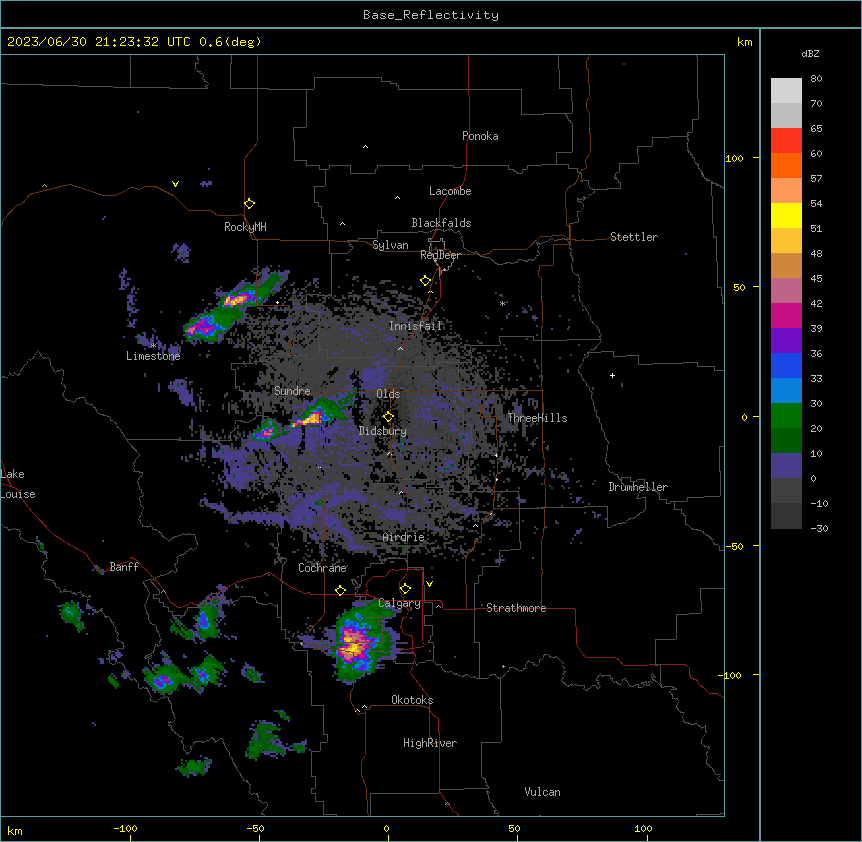This screenshot has height=842, width=862.
Task: Select the yellow diamond marker beside Cochrane
Action: 340,590
